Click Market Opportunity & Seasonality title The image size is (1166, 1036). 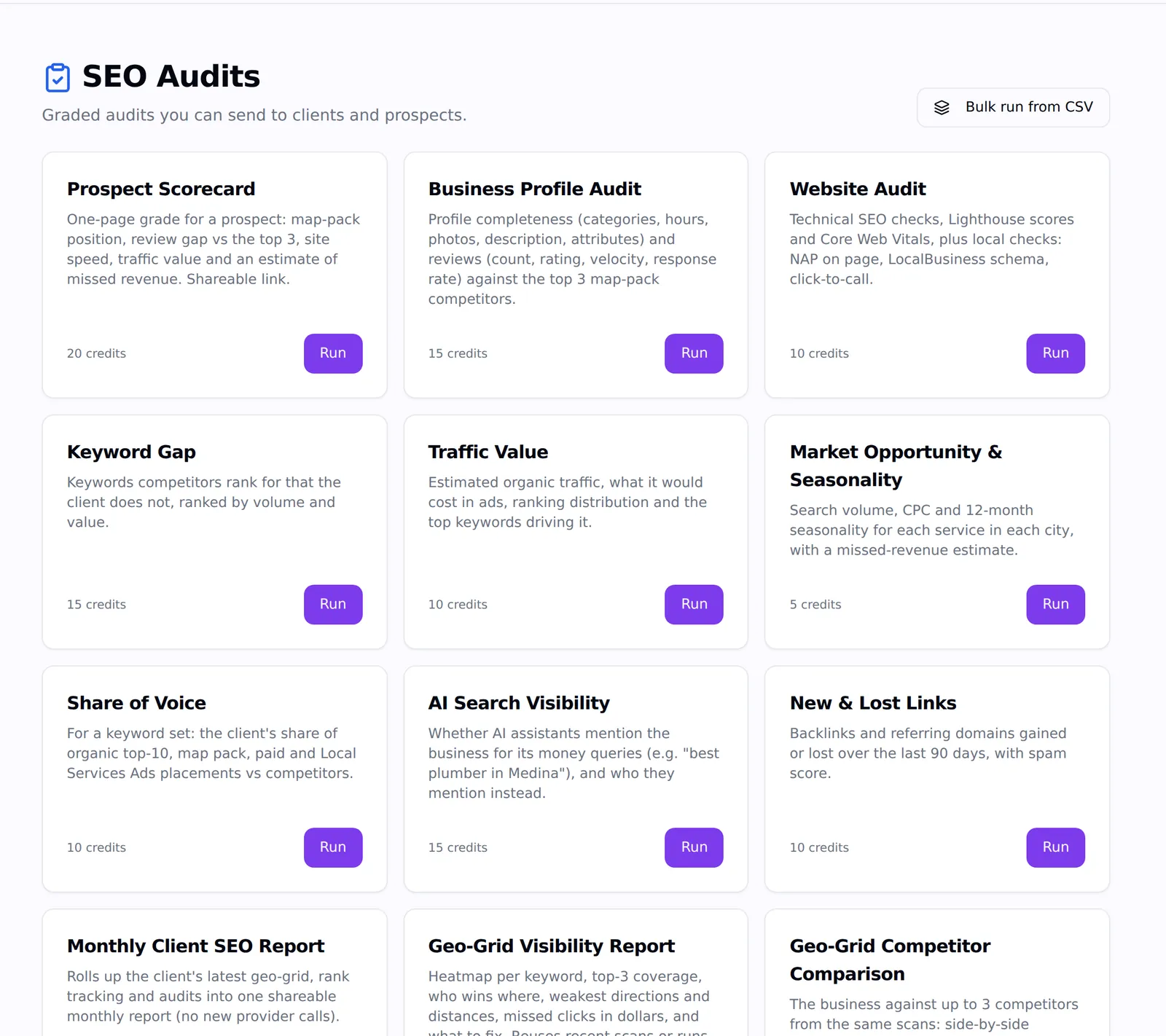click(x=896, y=466)
